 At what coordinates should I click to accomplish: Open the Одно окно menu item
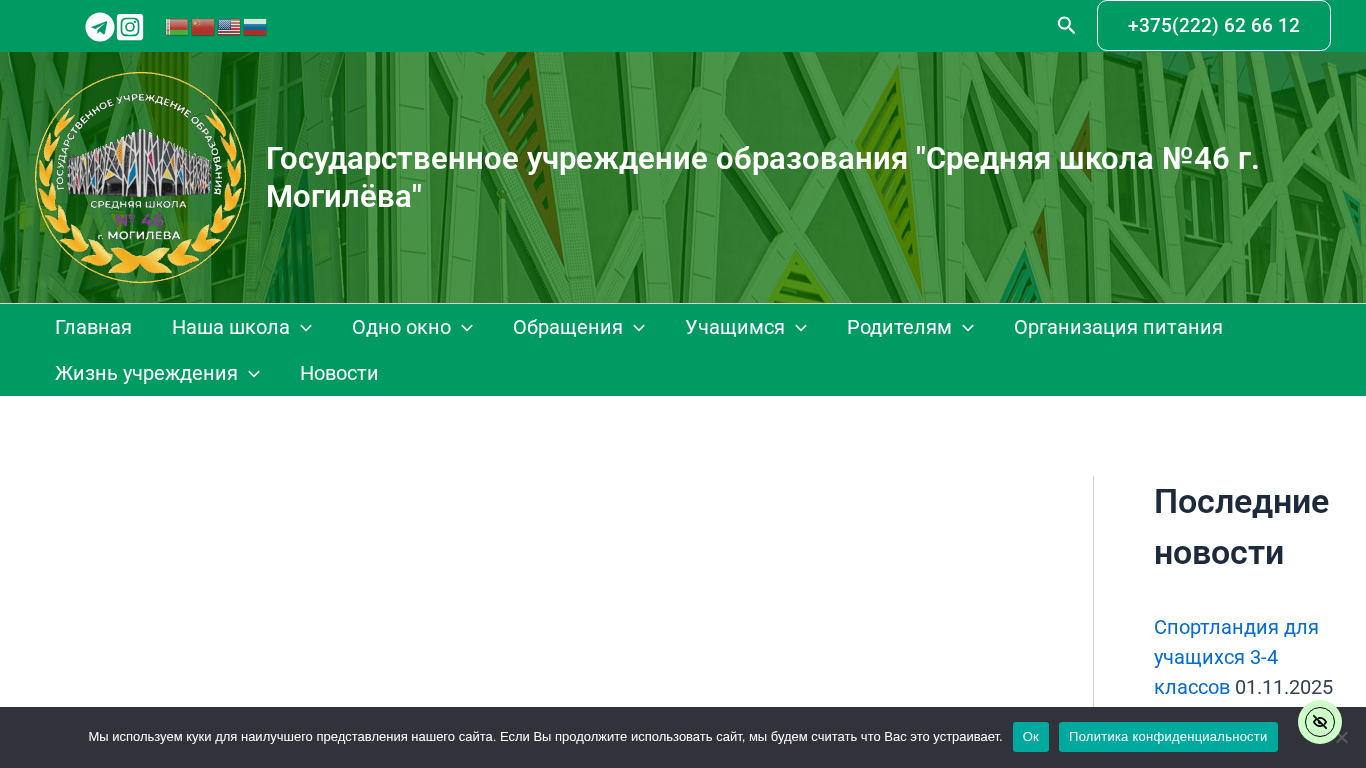[x=401, y=327]
